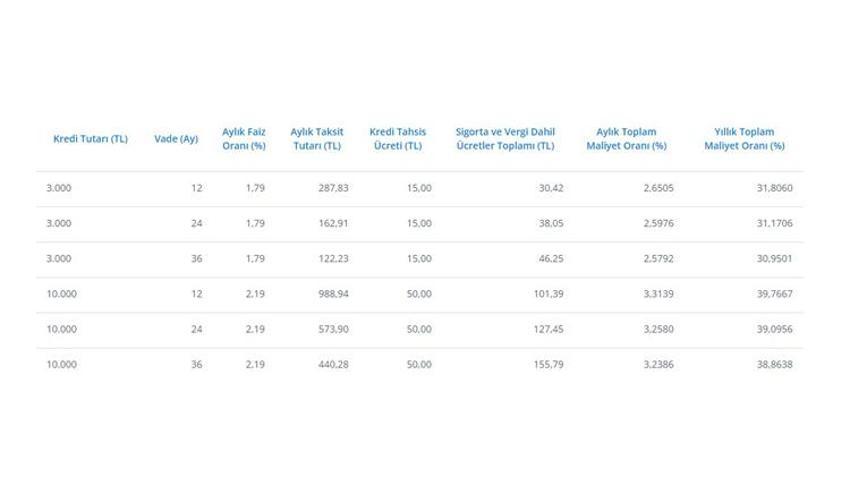The width and height of the screenshot is (850, 477).
Task: Select the fees total 38,05
Action: point(551,223)
